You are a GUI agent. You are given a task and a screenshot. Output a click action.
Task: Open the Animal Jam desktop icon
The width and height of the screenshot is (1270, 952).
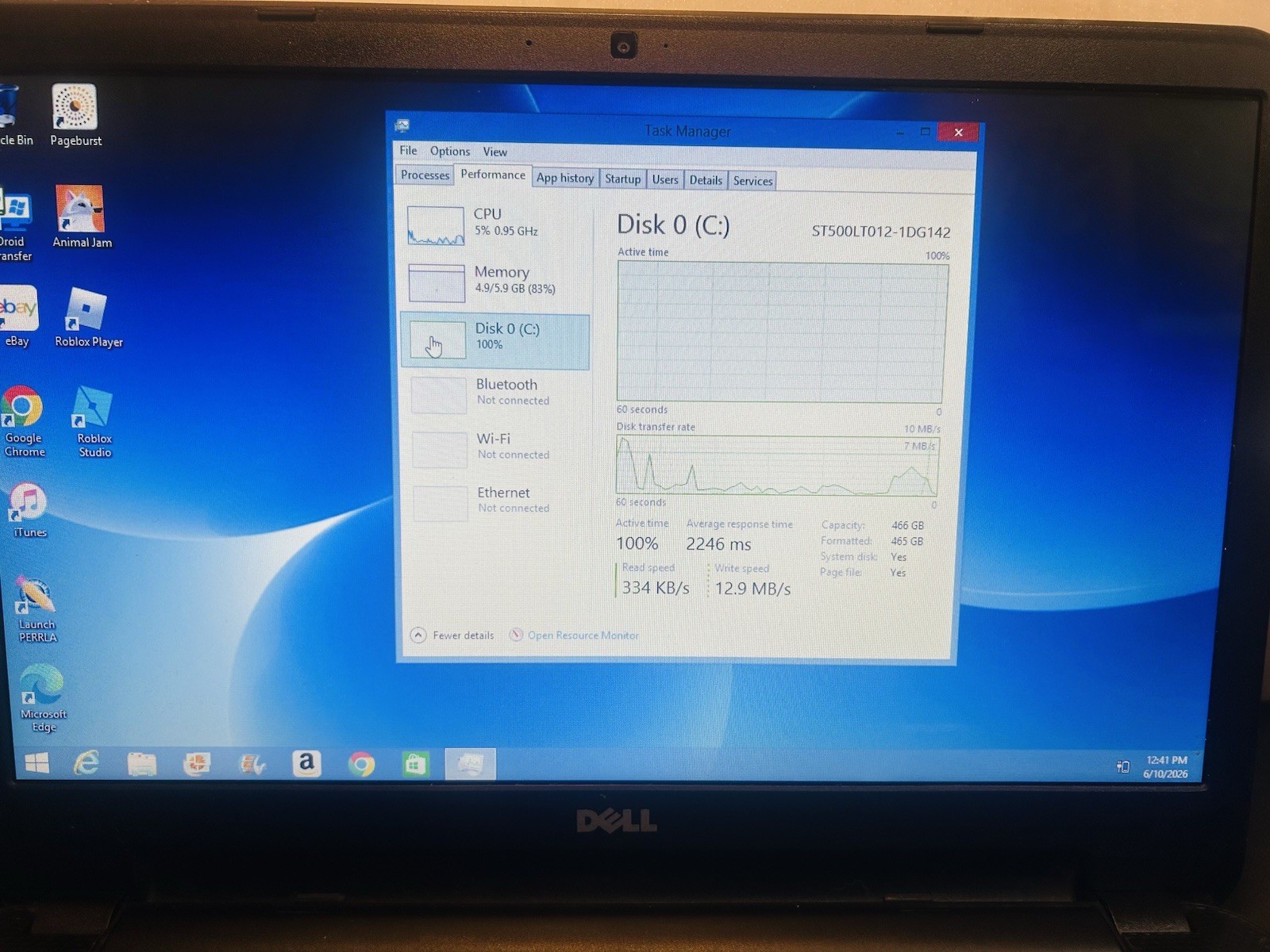81,217
